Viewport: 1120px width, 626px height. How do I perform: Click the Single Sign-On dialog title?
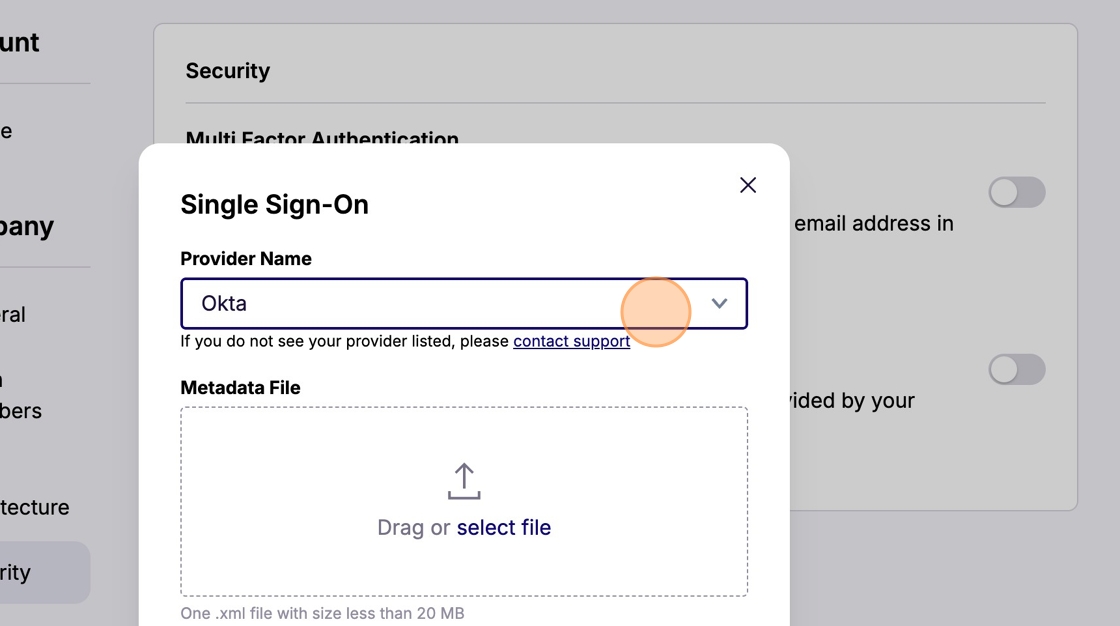click(x=274, y=204)
